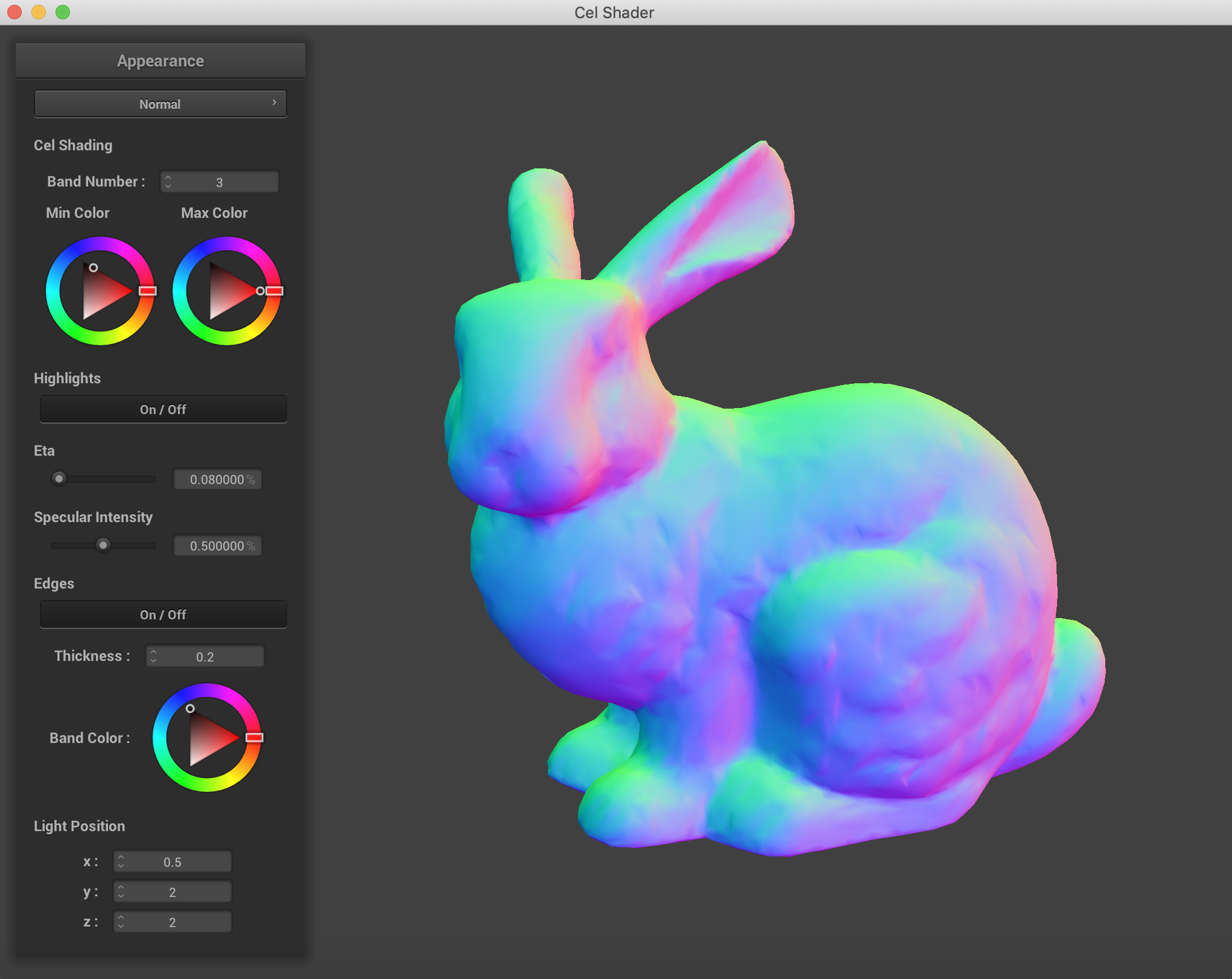Toggle Edges On / Off

click(163, 614)
